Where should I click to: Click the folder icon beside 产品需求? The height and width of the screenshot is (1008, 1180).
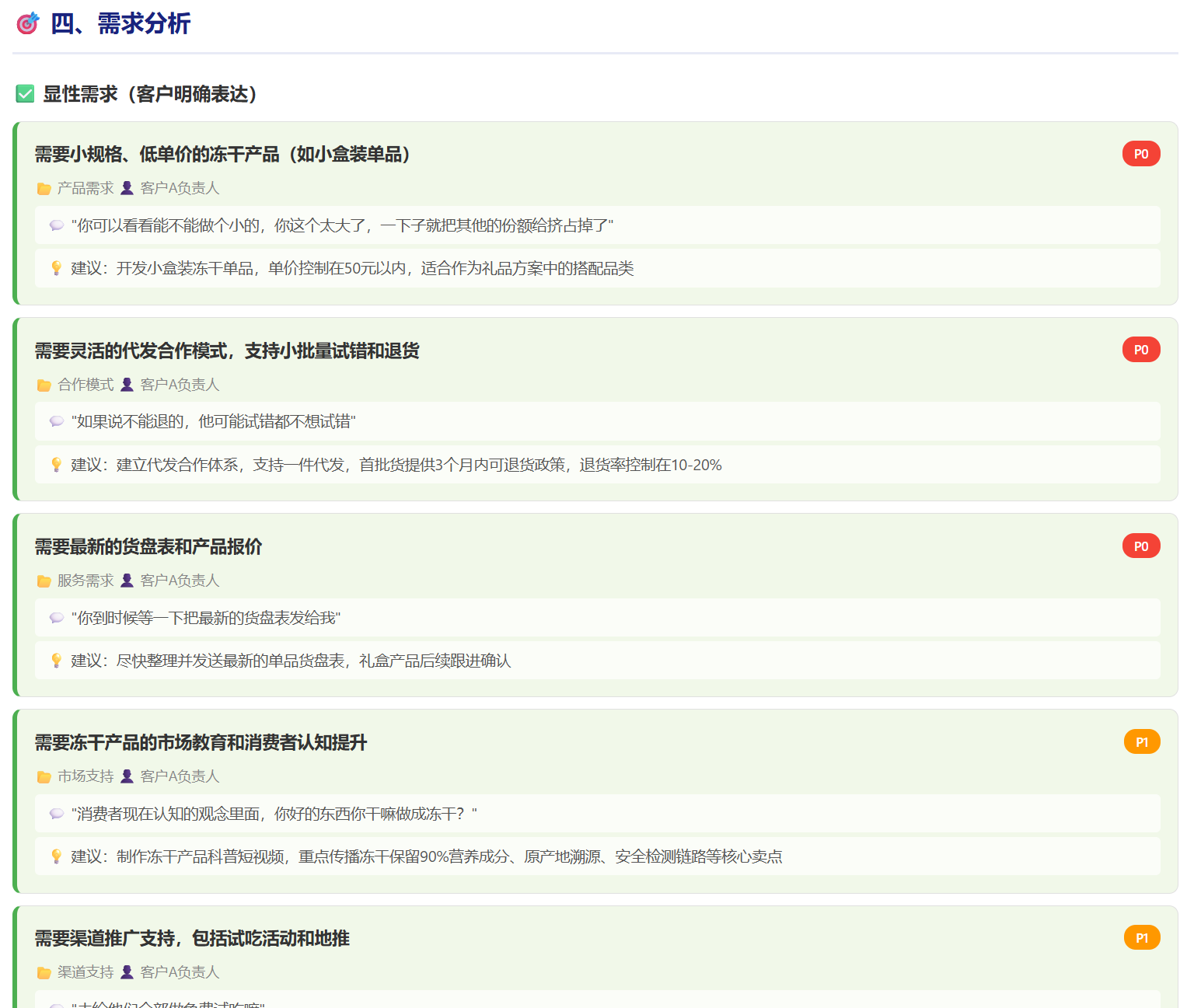[44, 189]
